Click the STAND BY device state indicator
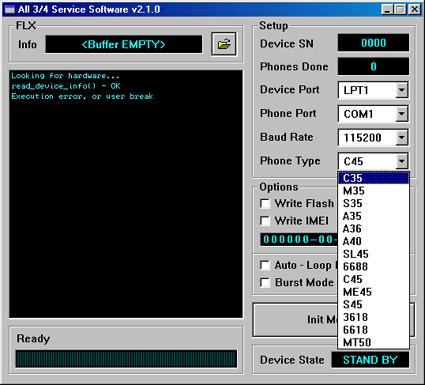The image size is (425, 385). pyautogui.click(x=370, y=360)
